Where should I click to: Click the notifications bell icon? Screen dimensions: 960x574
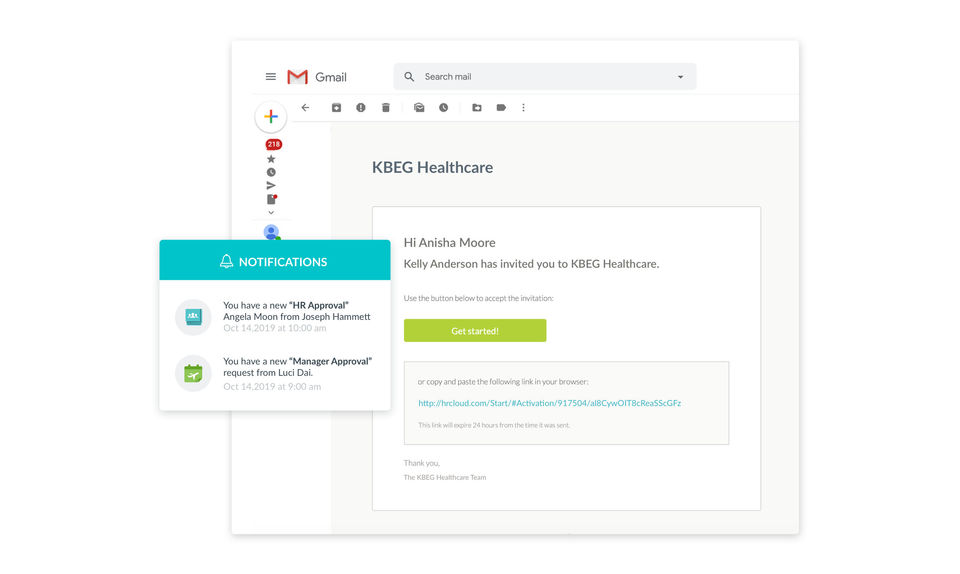point(227,261)
